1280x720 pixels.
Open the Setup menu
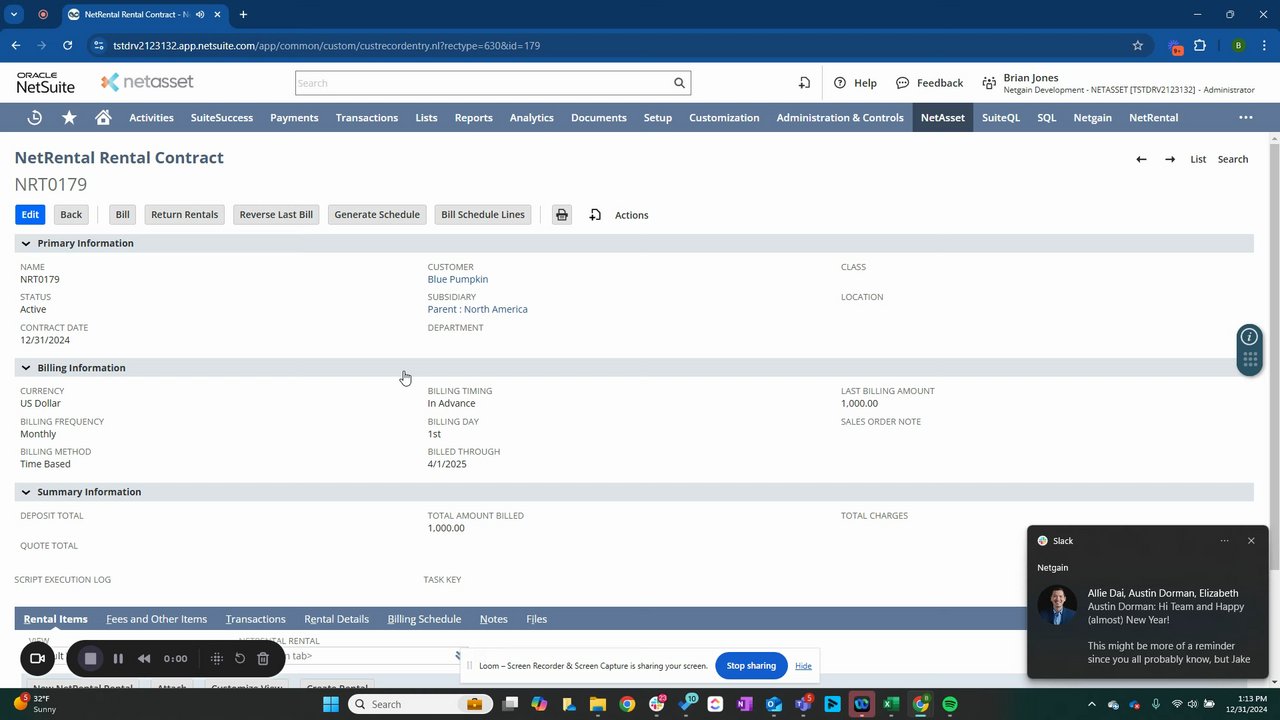coord(658,118)
